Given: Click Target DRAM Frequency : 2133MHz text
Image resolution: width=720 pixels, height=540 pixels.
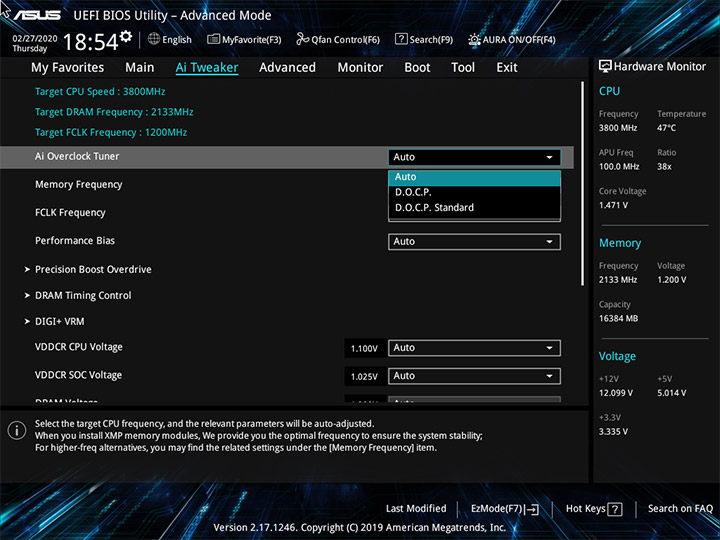Looking at the screenshot, I should (114, 112).
